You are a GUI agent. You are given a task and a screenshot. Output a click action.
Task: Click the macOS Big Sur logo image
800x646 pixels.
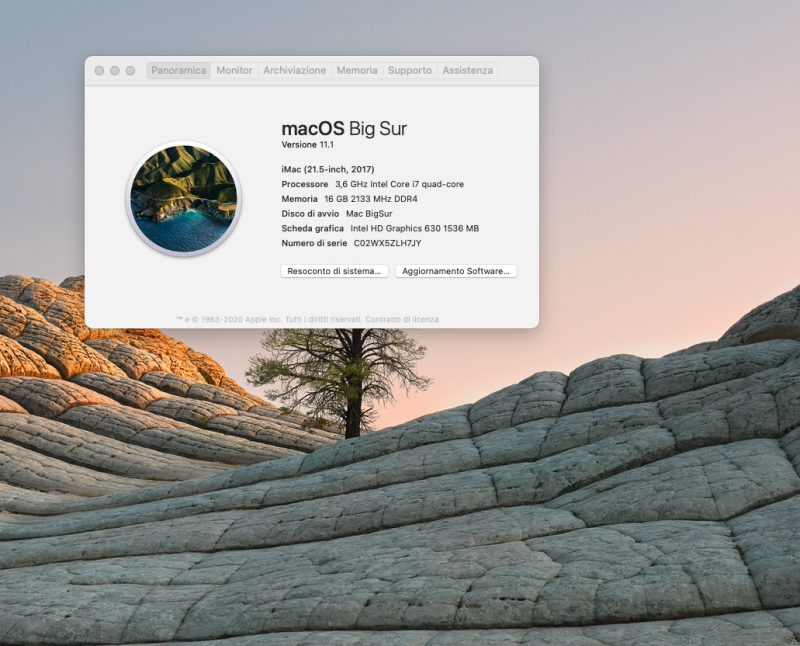[184, 198]
